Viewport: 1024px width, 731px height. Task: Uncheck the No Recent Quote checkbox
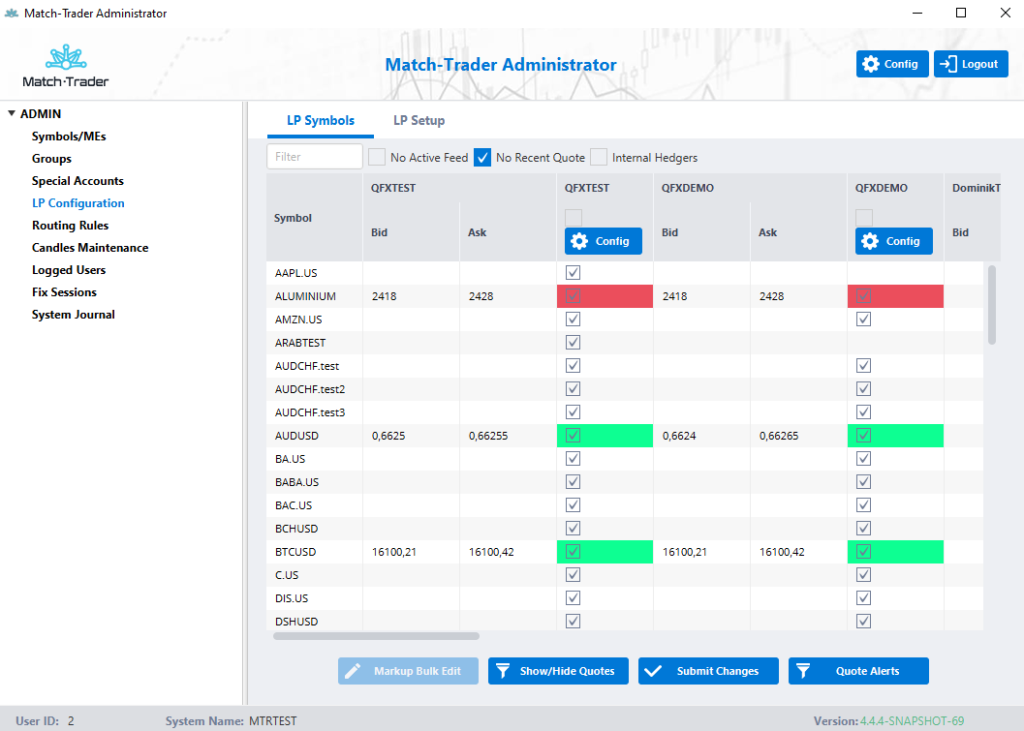pos(483,157)
